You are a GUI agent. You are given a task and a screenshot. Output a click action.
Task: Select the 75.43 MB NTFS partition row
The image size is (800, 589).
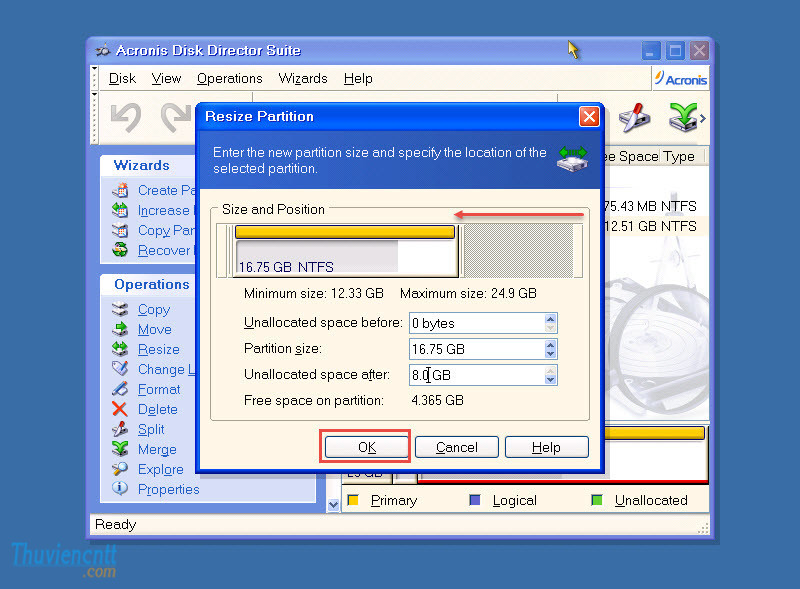[x=656, y=206]
